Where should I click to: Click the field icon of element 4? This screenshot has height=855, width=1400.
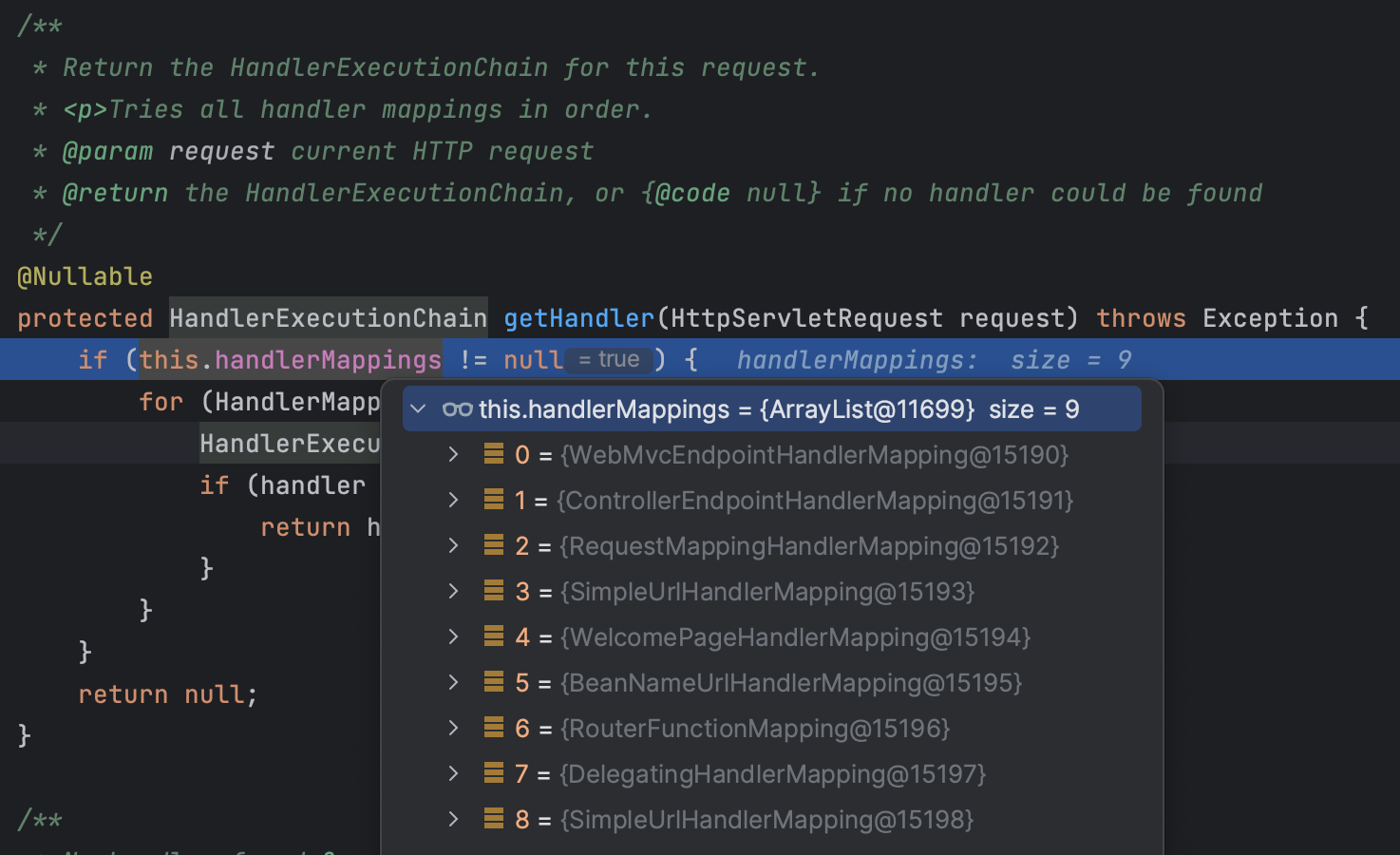click(494, 636)
